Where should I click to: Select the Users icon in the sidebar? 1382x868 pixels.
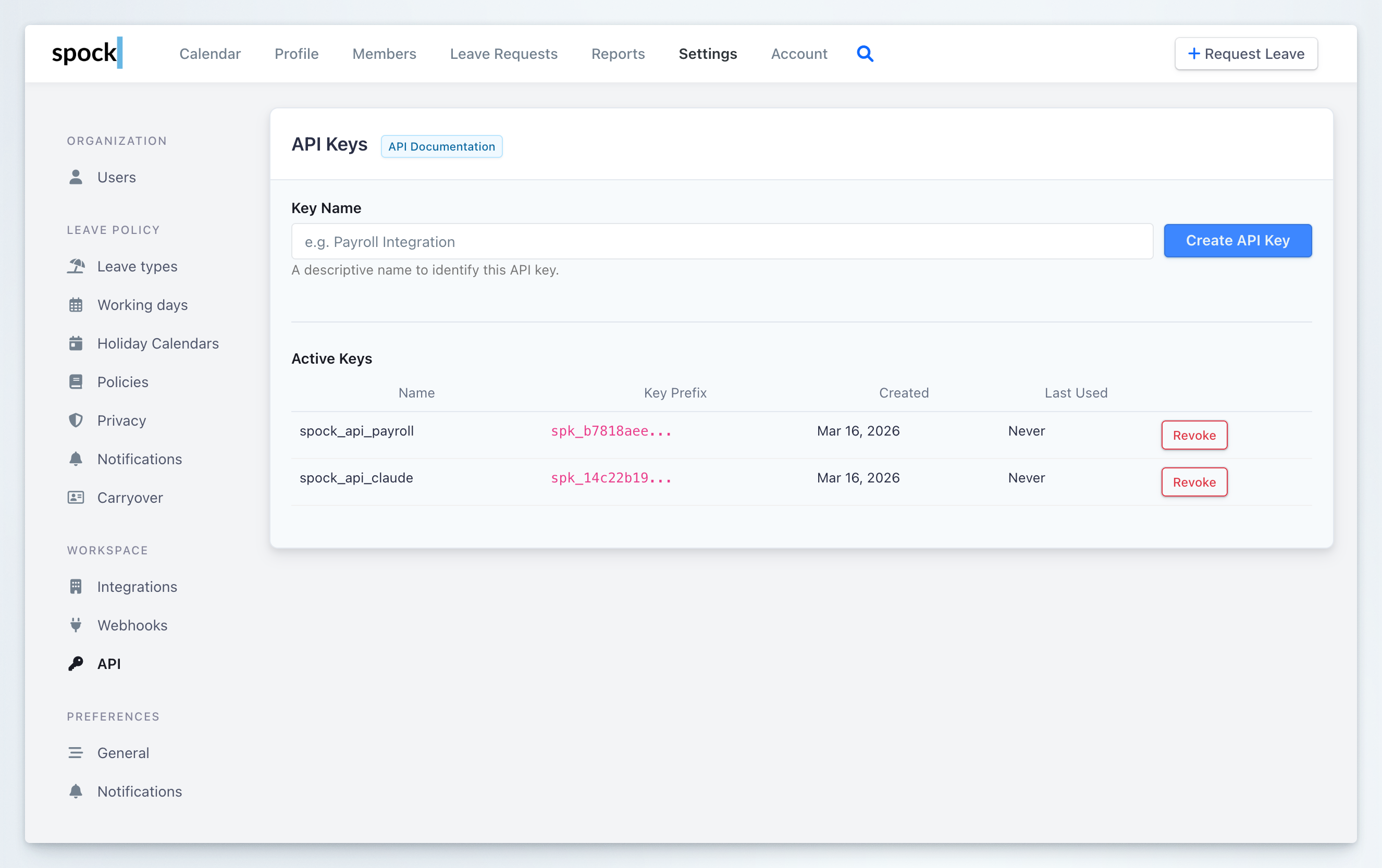[76, 177]
